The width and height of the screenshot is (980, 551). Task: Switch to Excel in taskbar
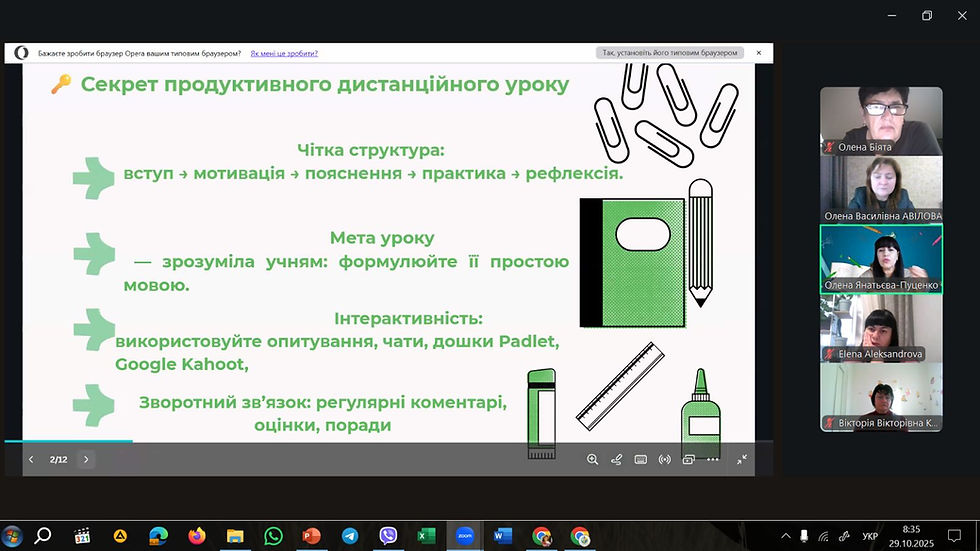coord(426,536)
